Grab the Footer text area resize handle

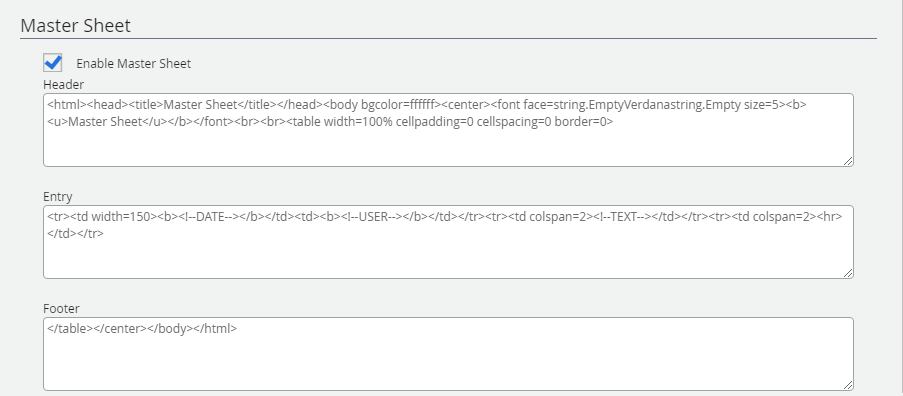pyautogui.click(x=848, y=386)
